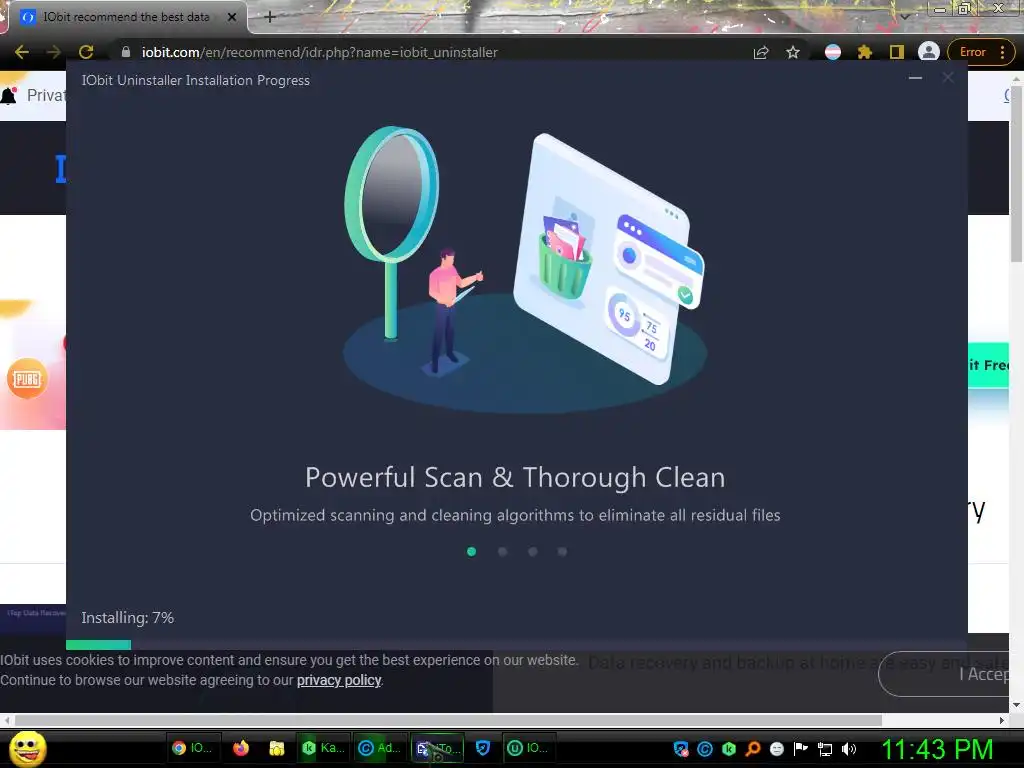Switch to the Ad... taskbar item
This screenshot has height=768, width=1024.
coord(379,748)
